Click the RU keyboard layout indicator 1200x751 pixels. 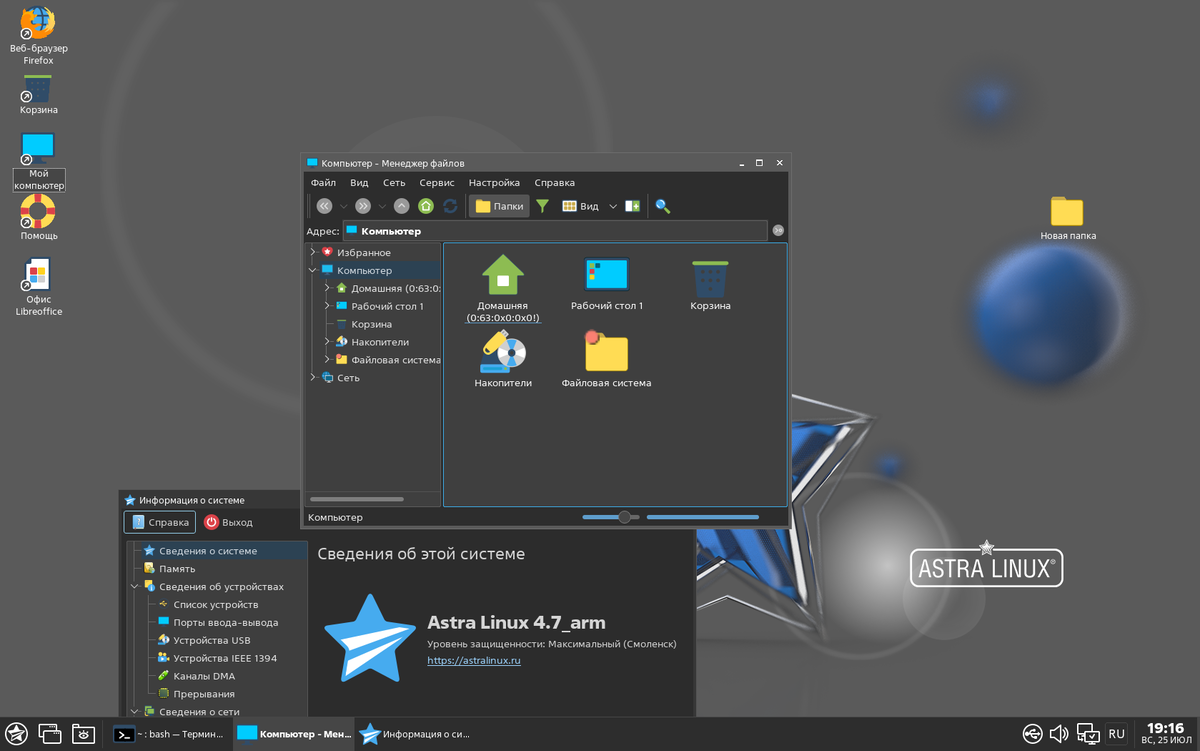pyautogui.click(x=1117, y=734)
